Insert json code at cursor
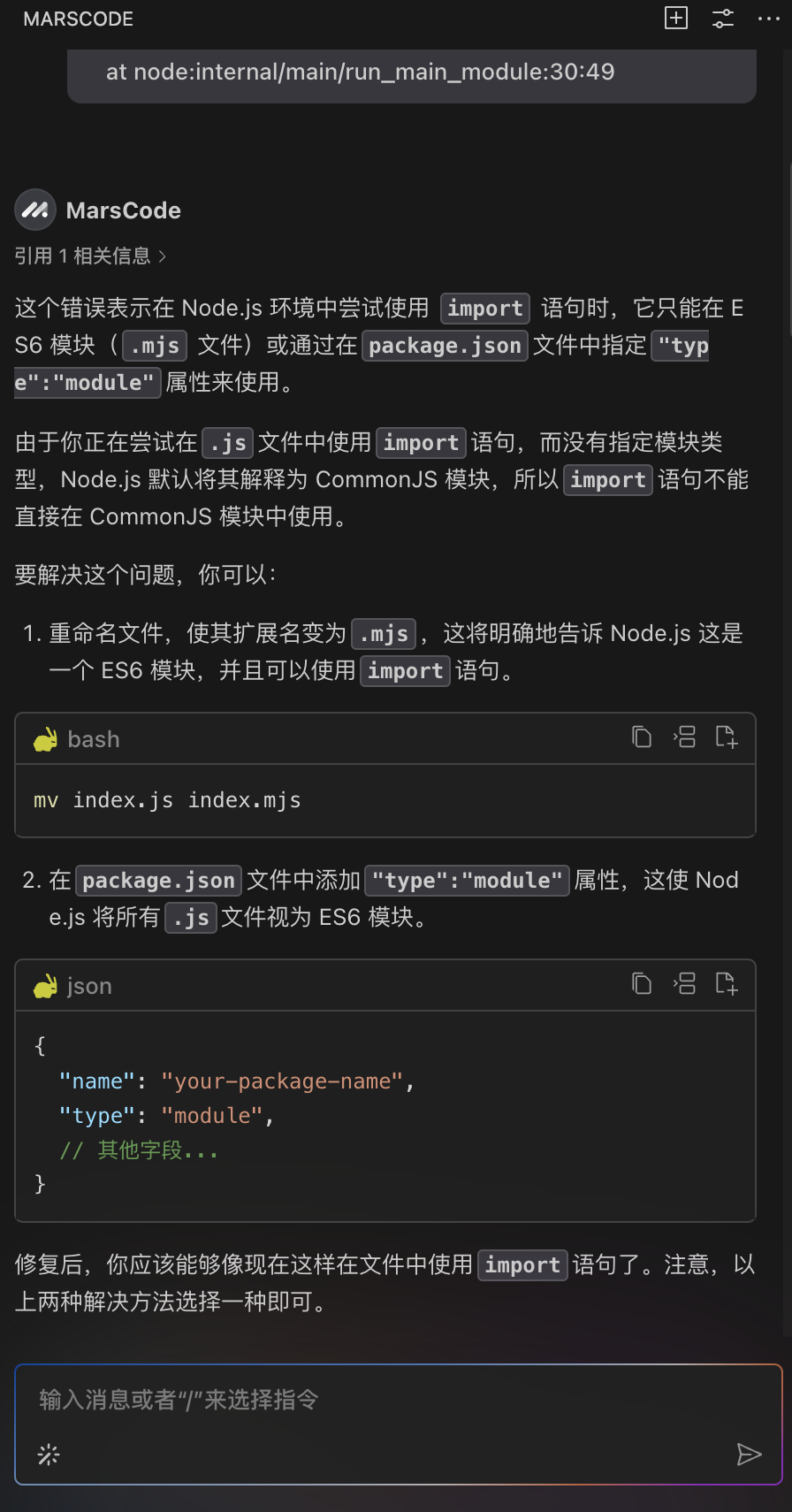The image size is (792, 1512). coord(684,983)
